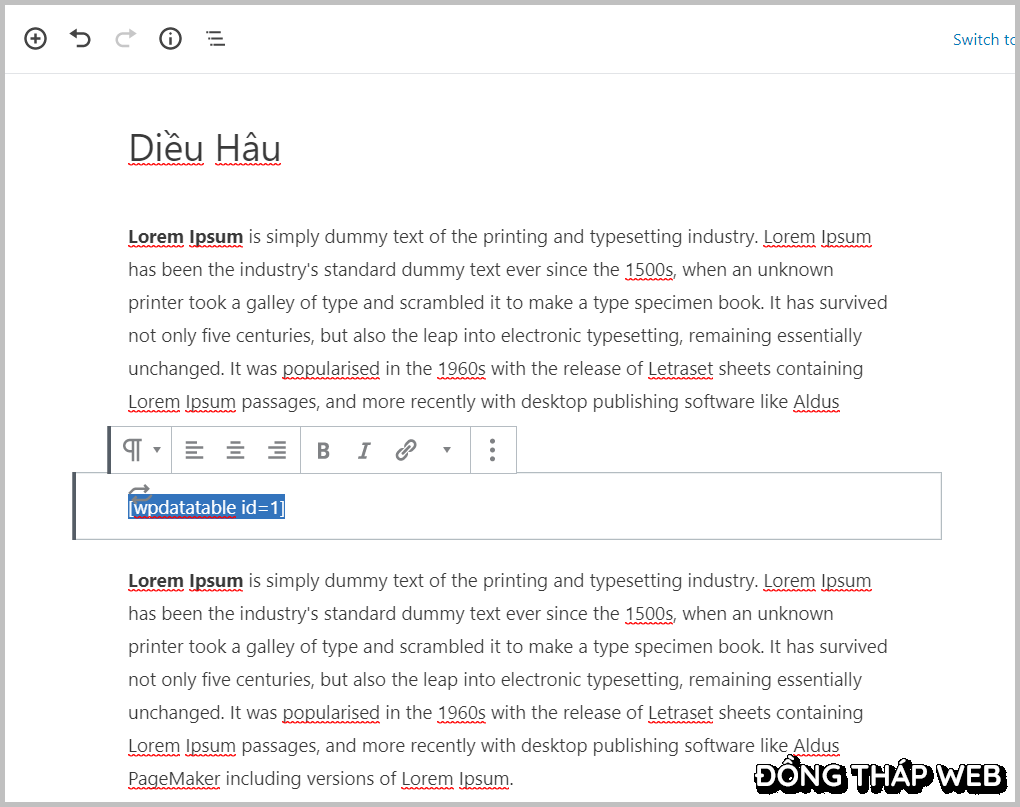The image size is (1020, 807).
Task: Open content structure info icon
Action: [170, 39]
